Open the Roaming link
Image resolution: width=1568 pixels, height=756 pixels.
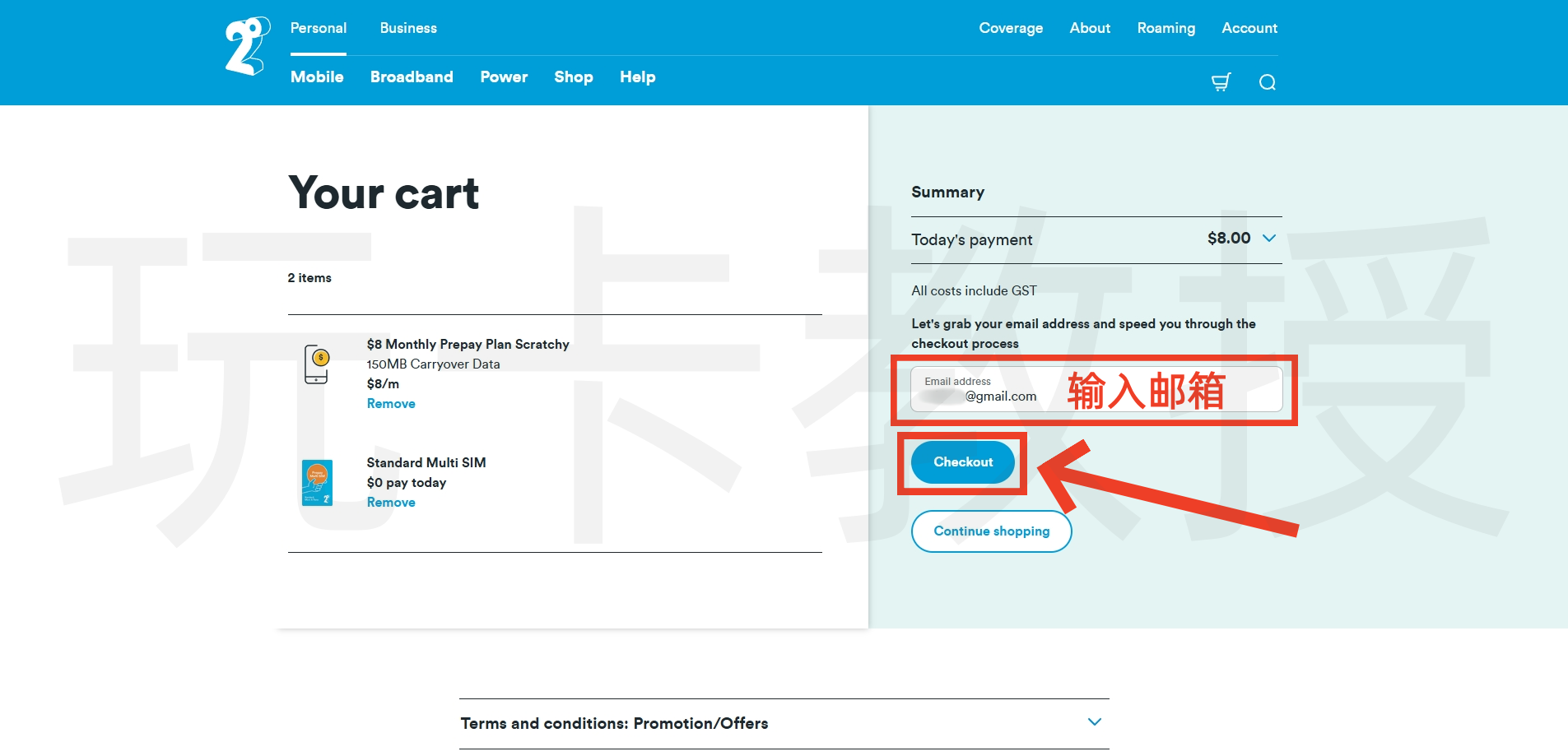click(x=1166, y=28)
